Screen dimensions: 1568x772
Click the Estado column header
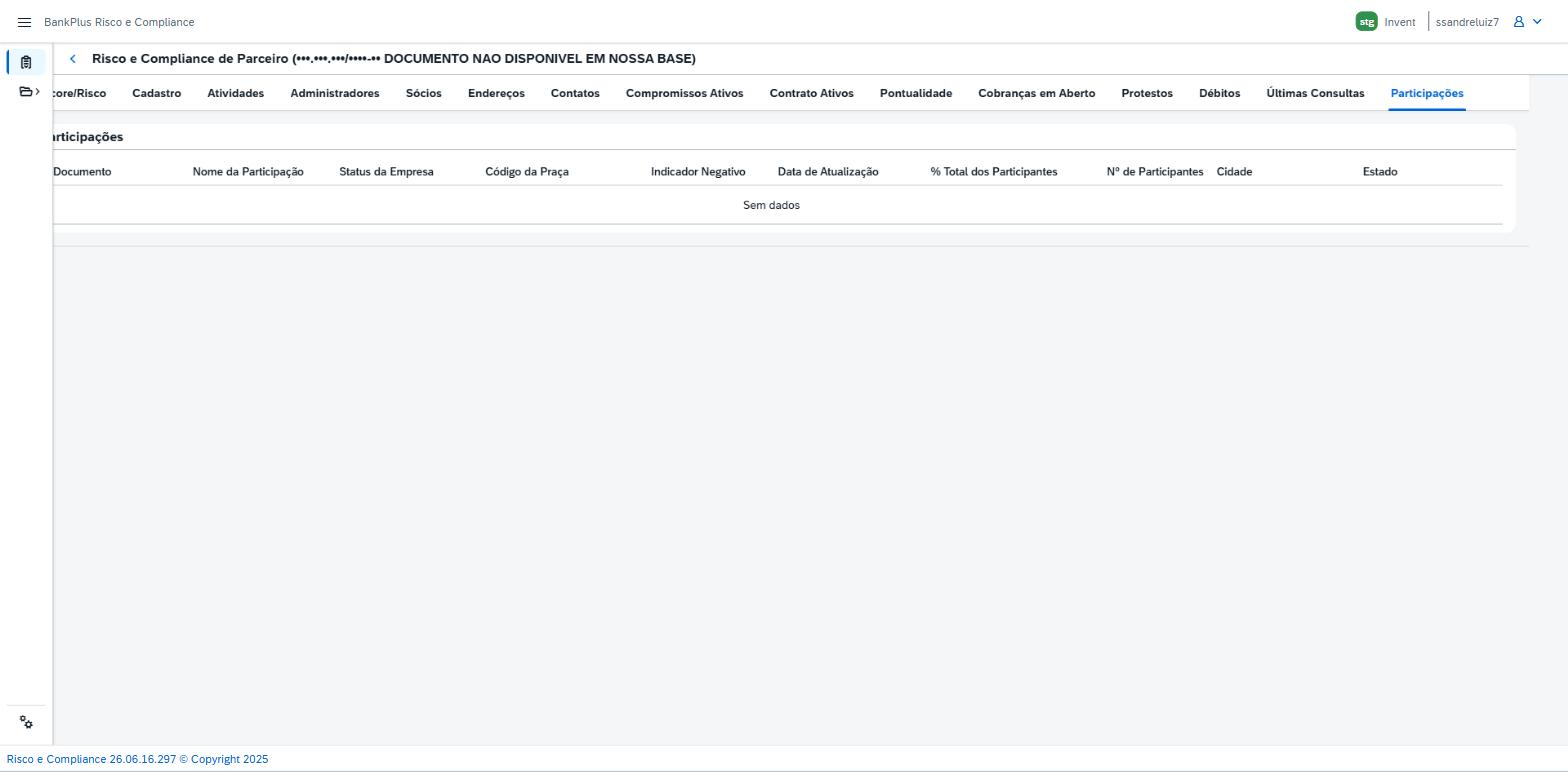[x=1380, y=172]
